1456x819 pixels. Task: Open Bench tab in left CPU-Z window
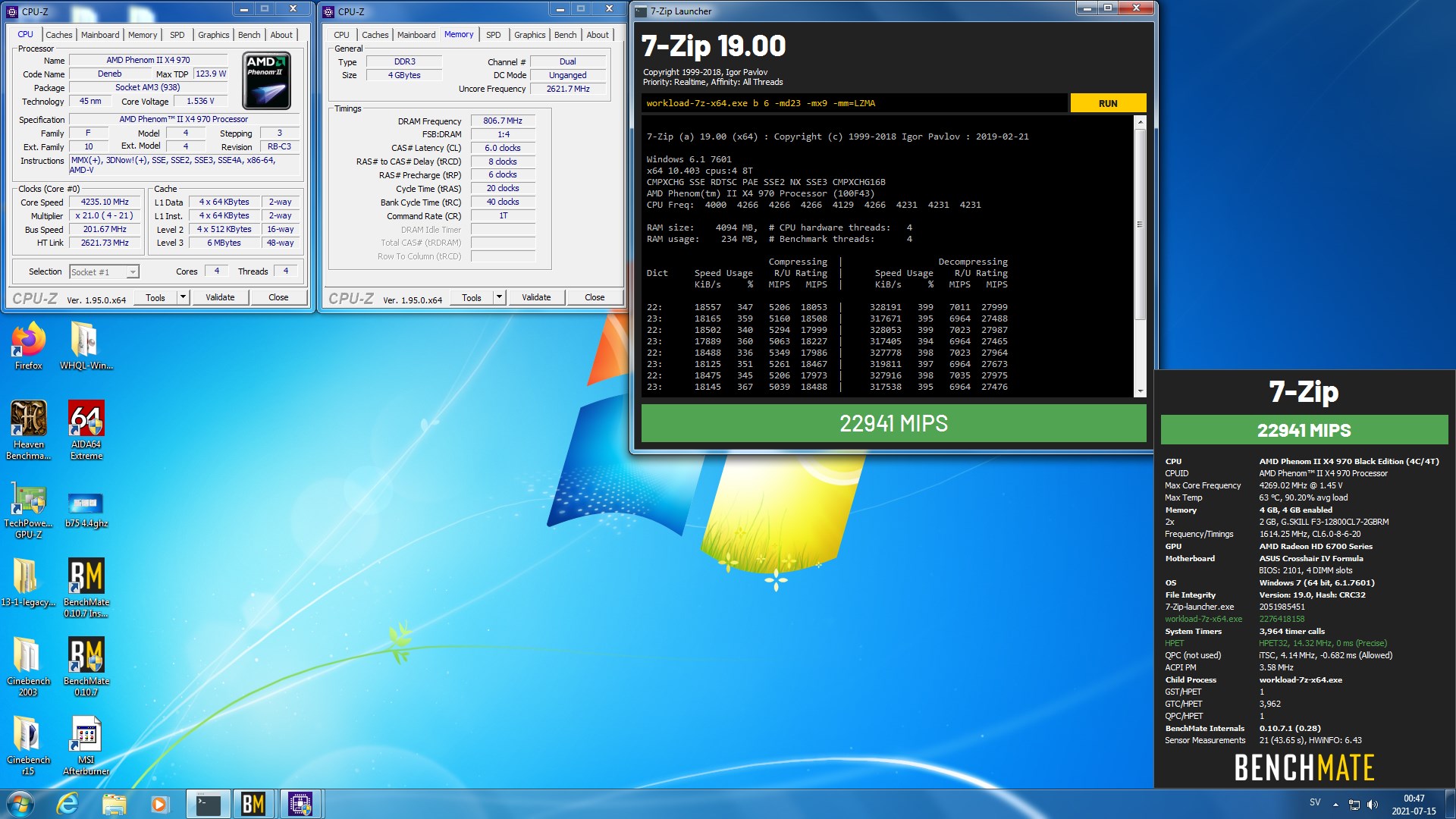pos(249,35)
